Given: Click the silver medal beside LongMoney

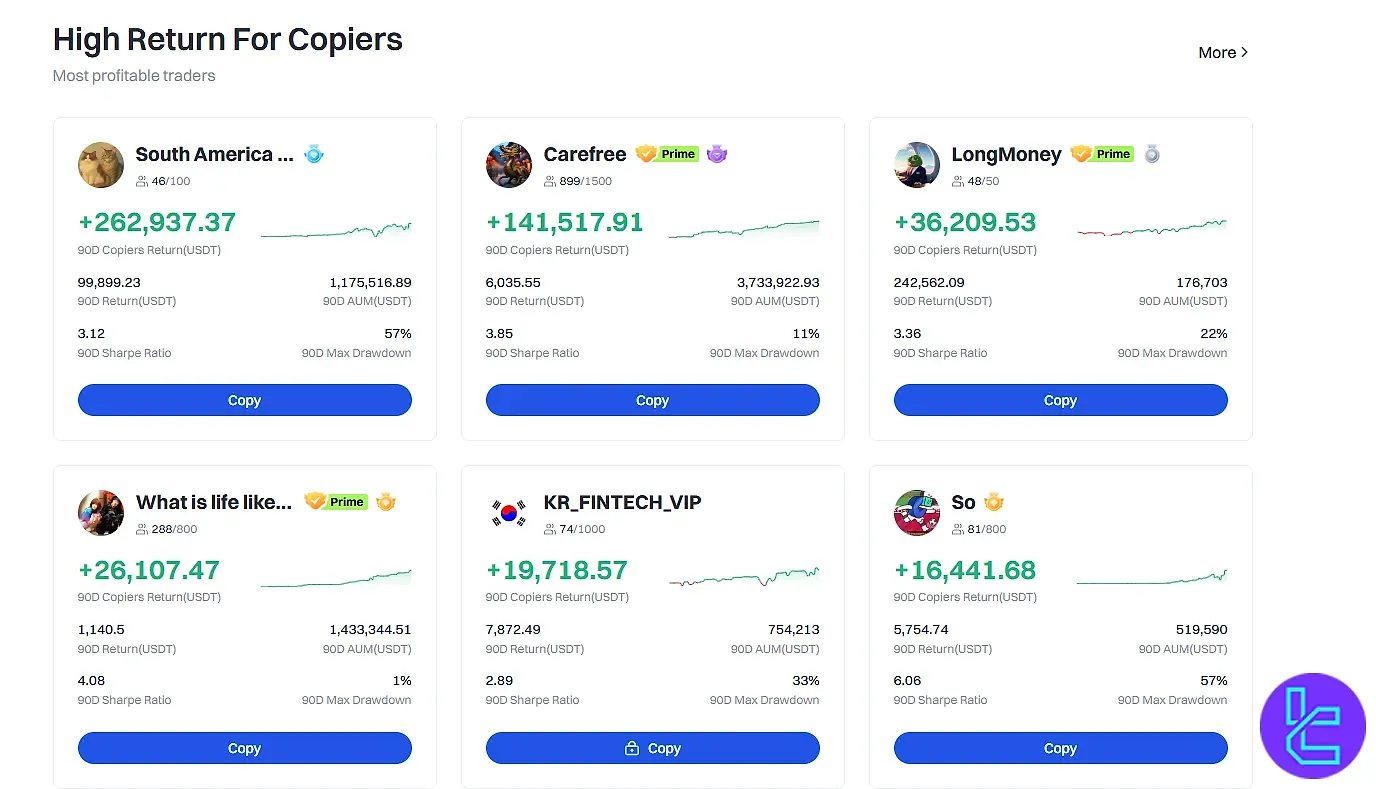Looking at the screenshot, I should click(x=1152, y=154).
